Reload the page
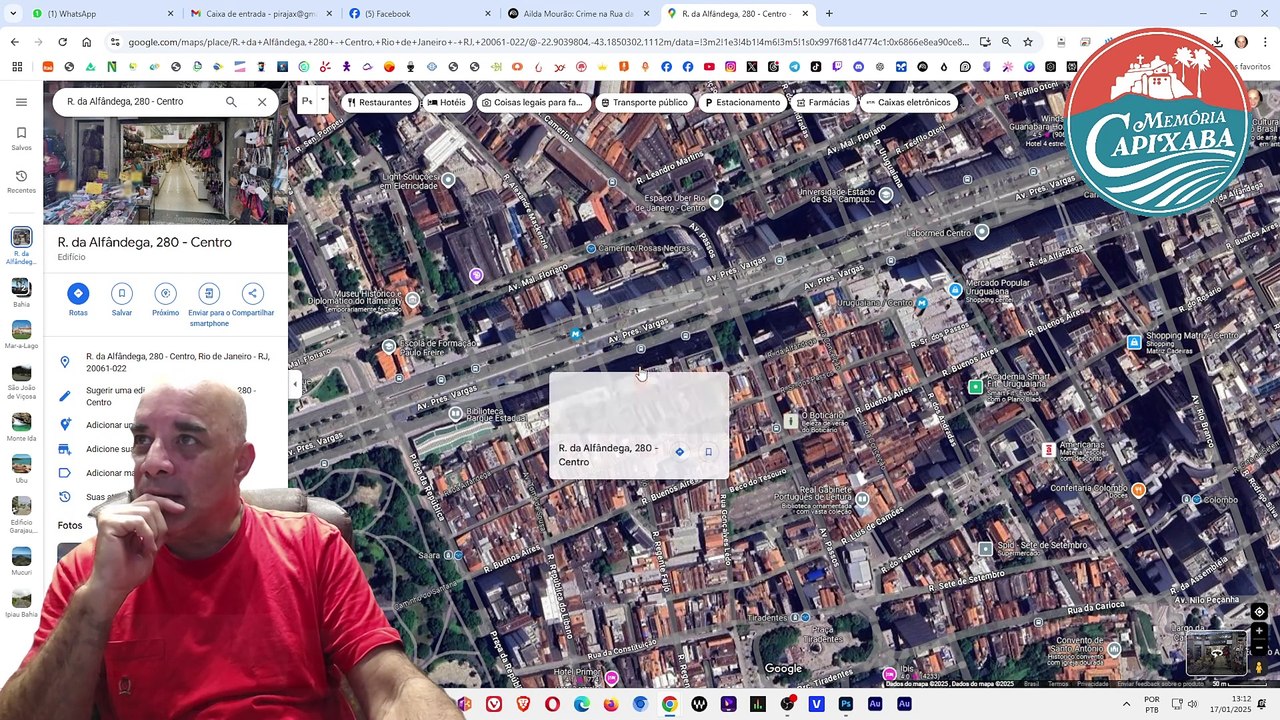Image resolution: width=1280 pixels, height=720 pixels. tap(62, 42)
